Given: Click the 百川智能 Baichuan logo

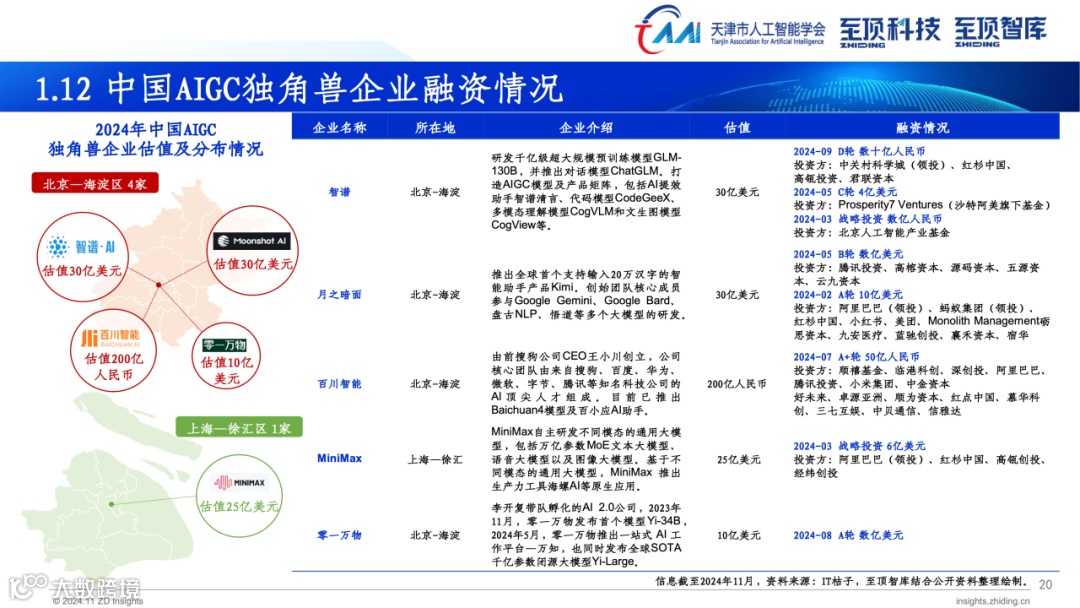Looking at the screenshot, I should [x=110, y=337].
